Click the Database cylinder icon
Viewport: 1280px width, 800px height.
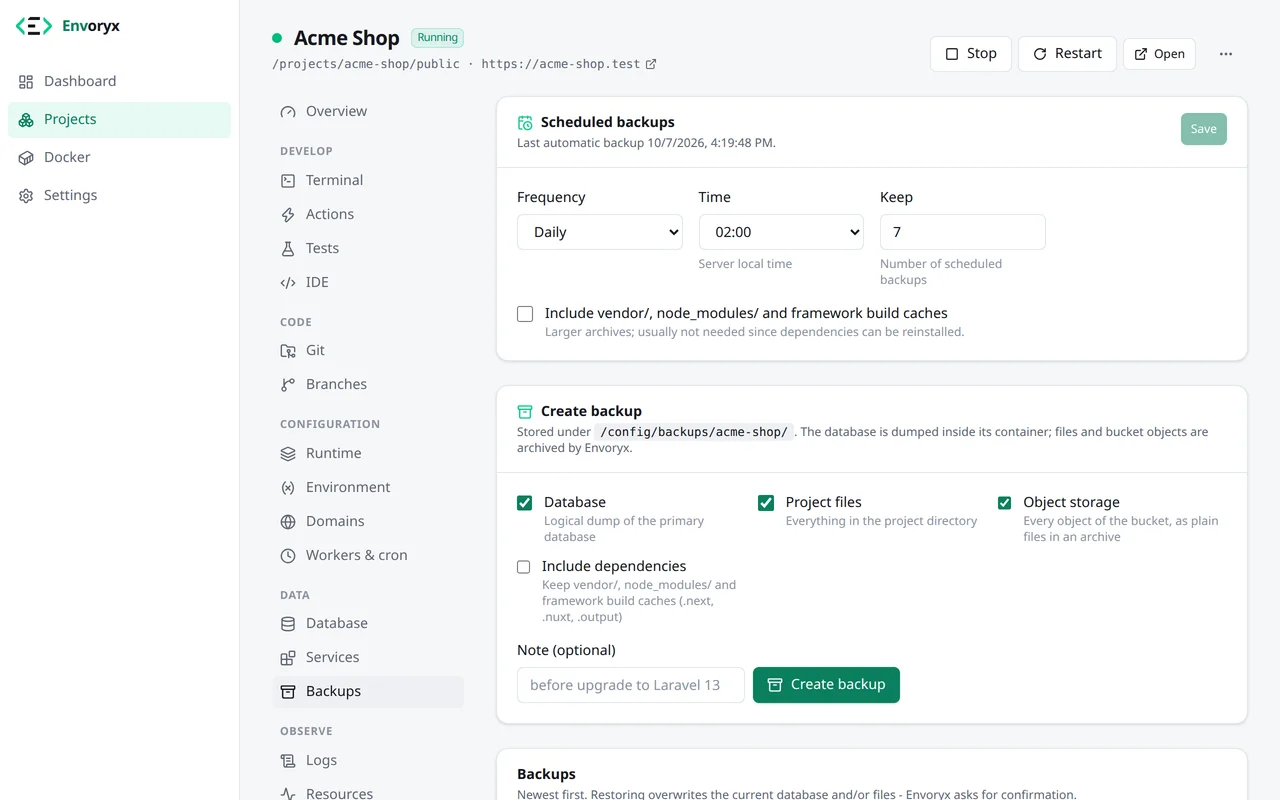(x=288, y=623)
